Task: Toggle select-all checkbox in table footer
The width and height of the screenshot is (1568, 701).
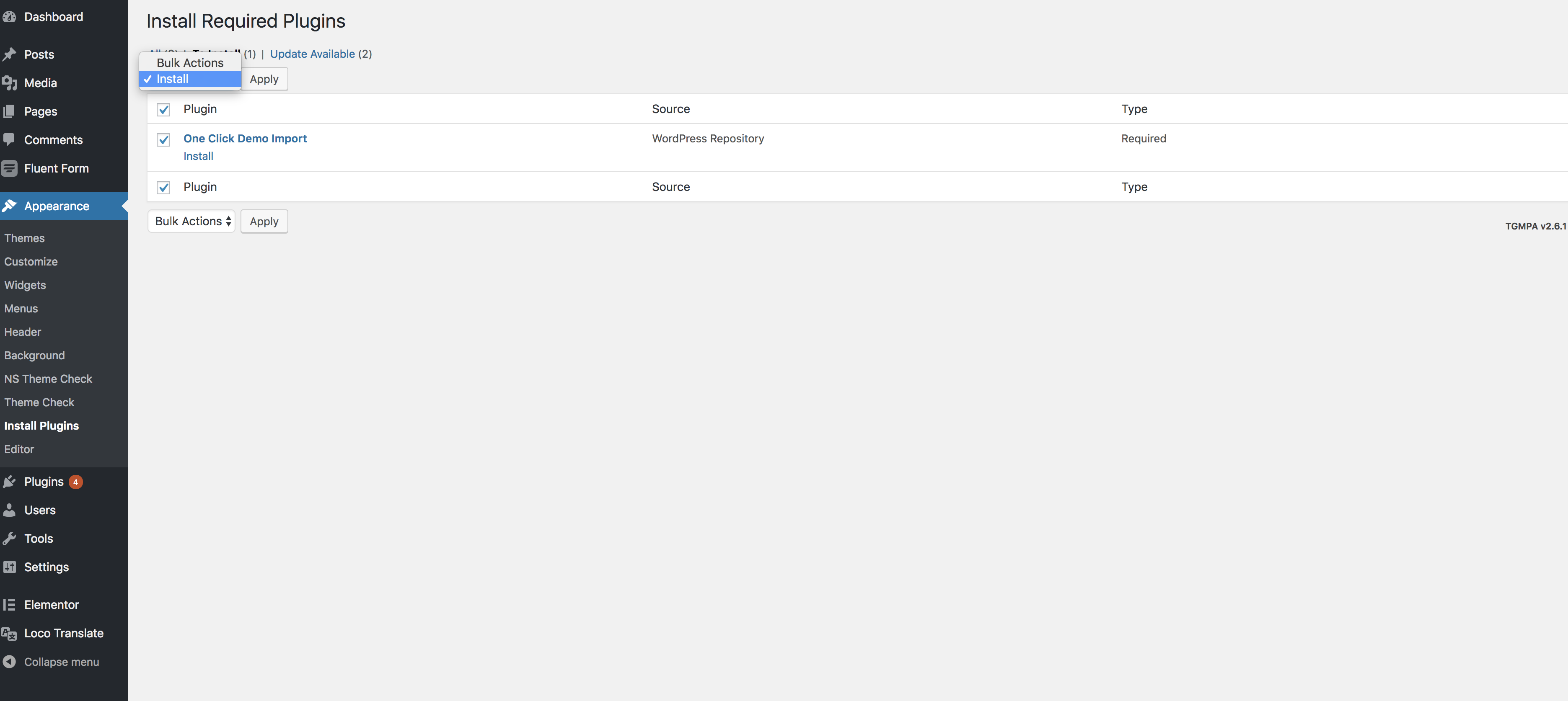Action: 163,188
